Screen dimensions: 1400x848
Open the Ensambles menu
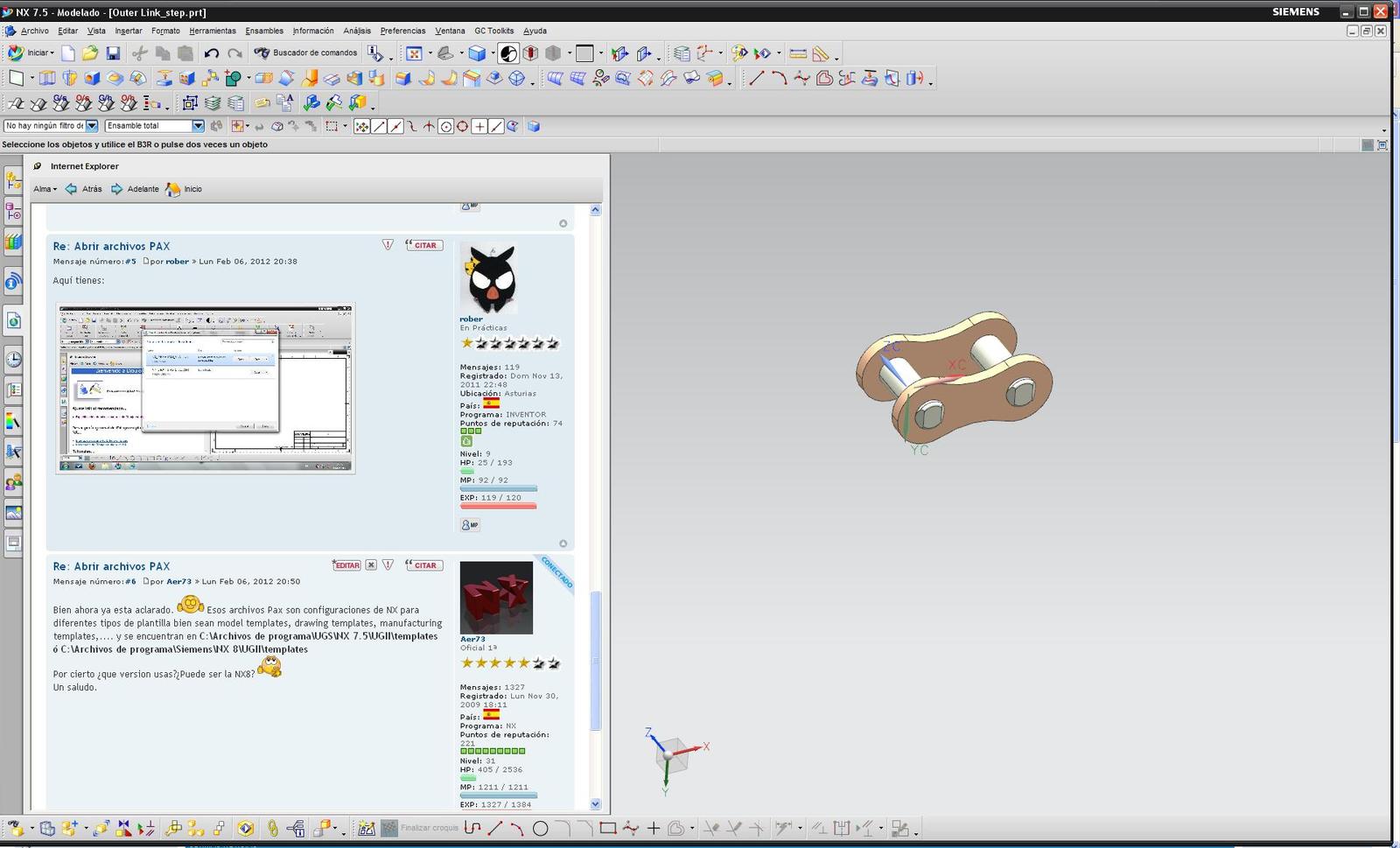(264, 31)
